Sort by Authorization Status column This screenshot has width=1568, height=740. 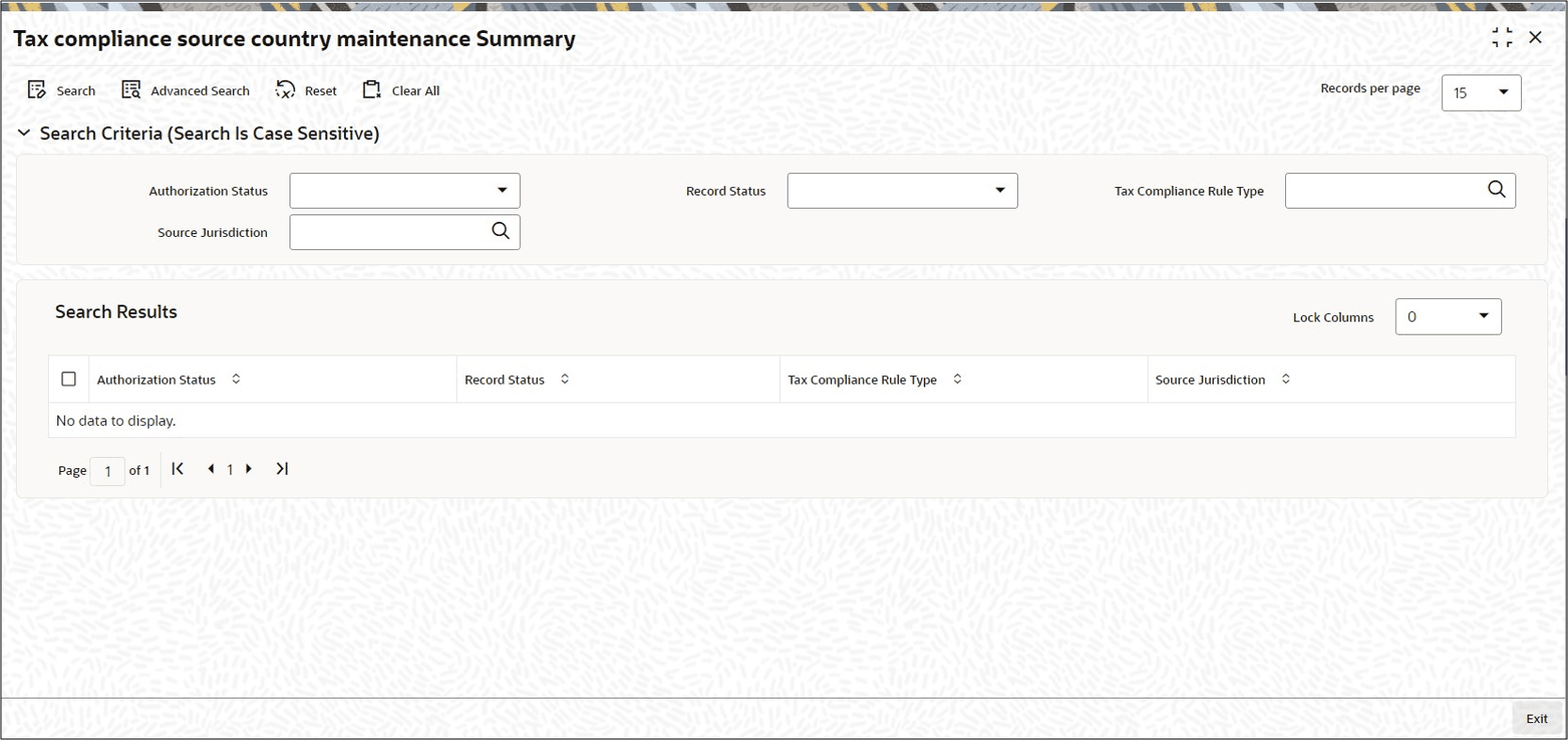click(x=236, y=379)
